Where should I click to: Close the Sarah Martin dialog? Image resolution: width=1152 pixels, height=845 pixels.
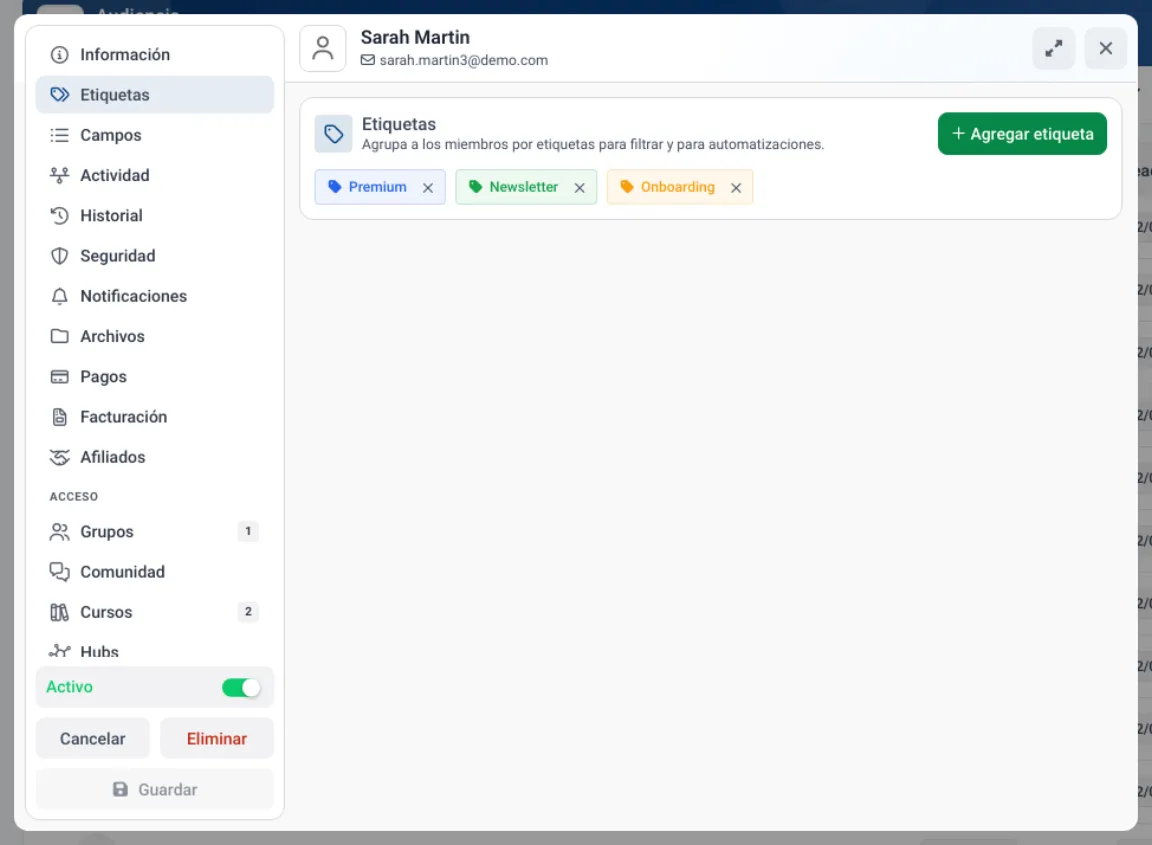click(1106, 48)
